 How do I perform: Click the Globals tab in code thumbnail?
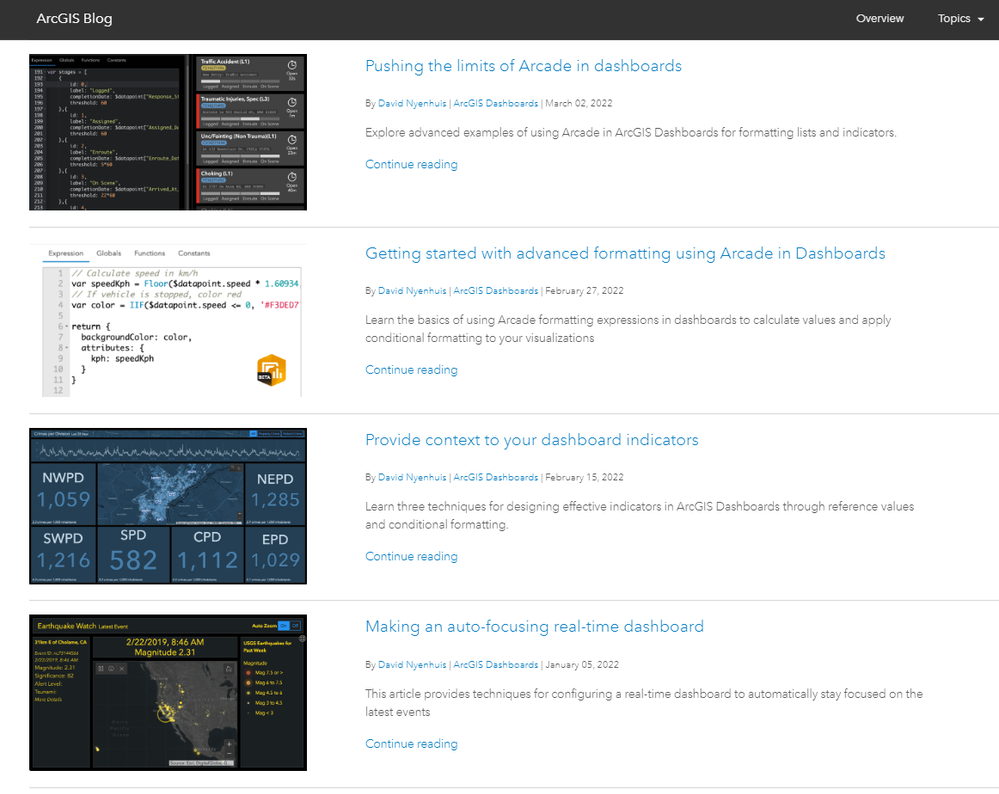108,253
